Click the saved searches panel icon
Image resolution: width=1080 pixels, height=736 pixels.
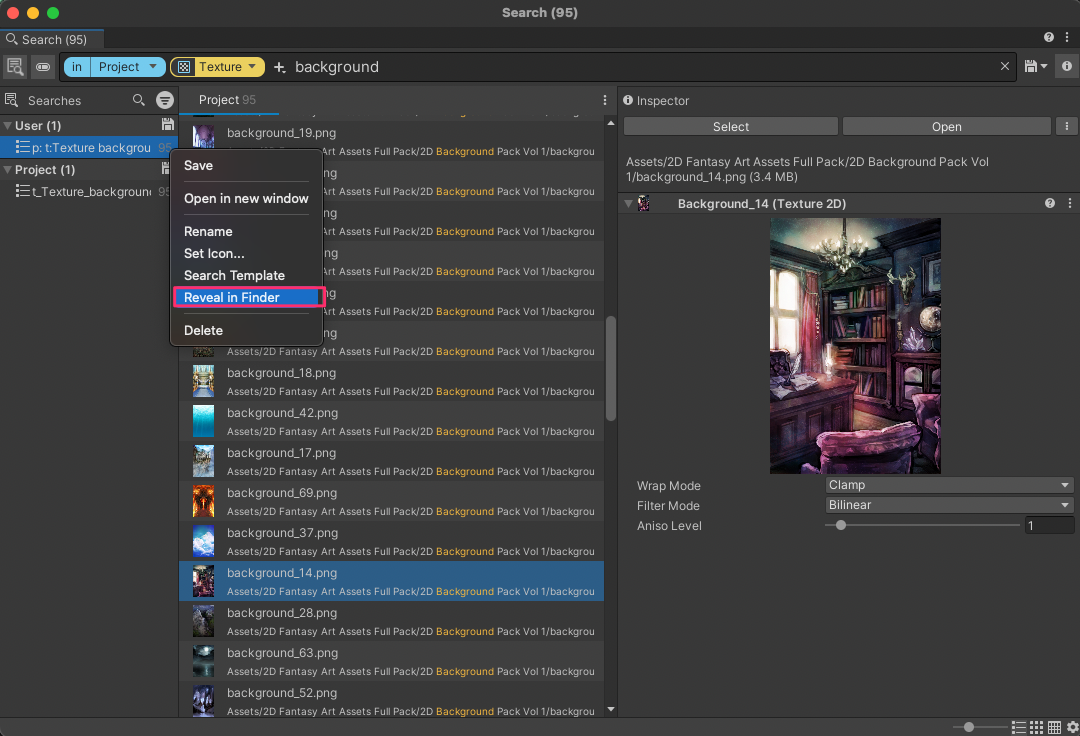15,66
